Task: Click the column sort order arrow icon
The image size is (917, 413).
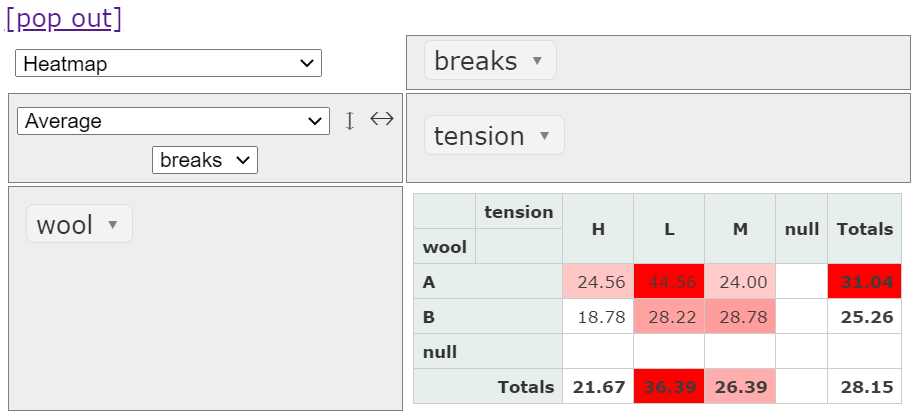Action: click(x=381, y=119)
